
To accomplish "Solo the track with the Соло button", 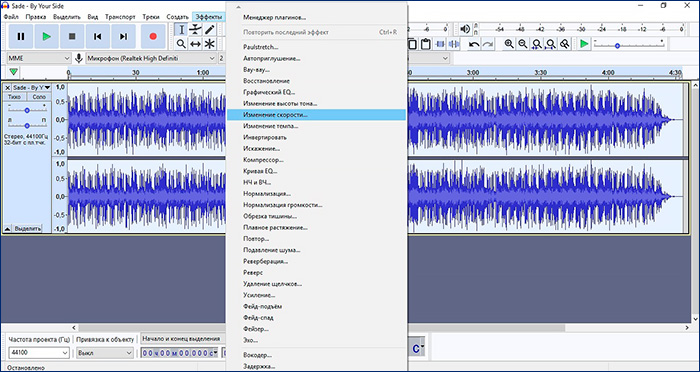I will tap(39, 97).
